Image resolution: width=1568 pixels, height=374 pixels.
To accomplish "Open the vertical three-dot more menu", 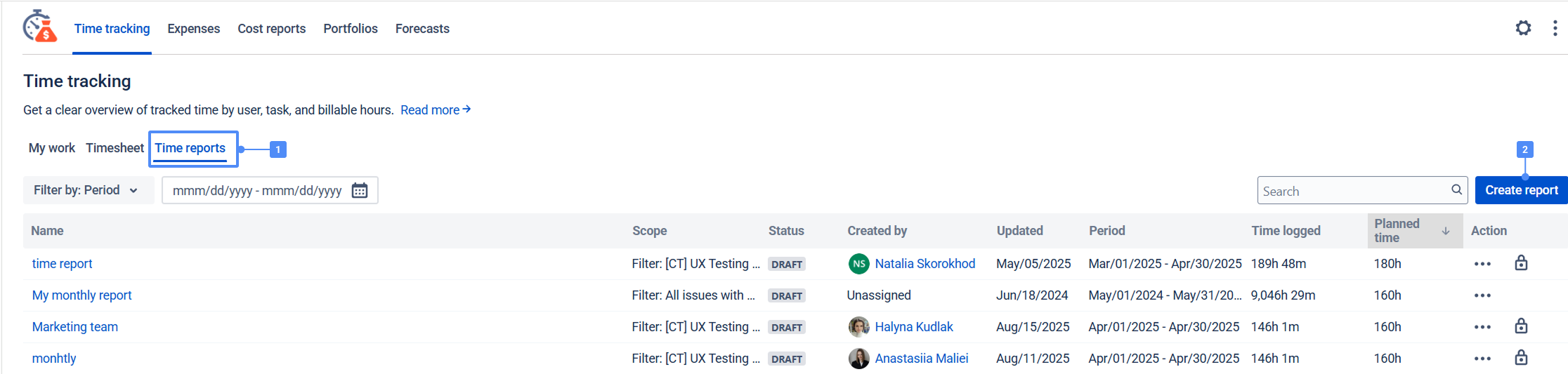I will coord(1555,28).
